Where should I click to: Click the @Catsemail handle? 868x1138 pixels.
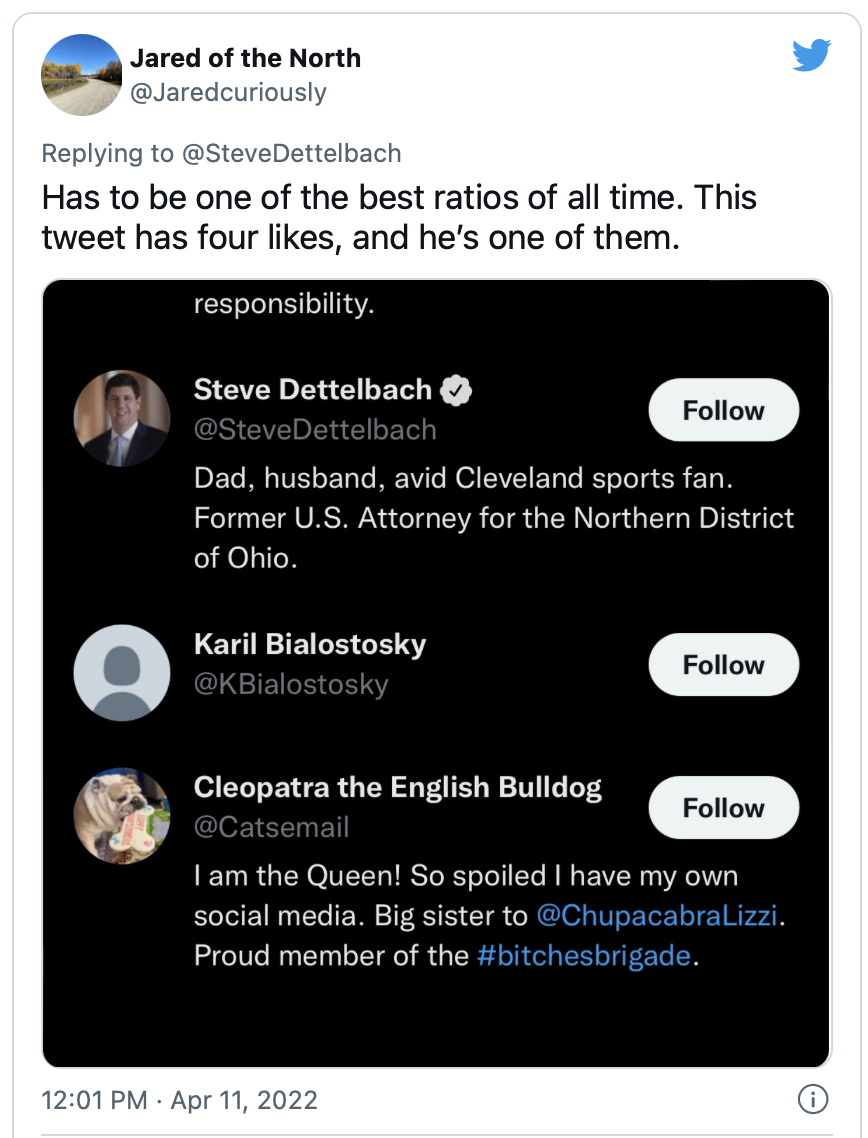[x=271, y=827]
